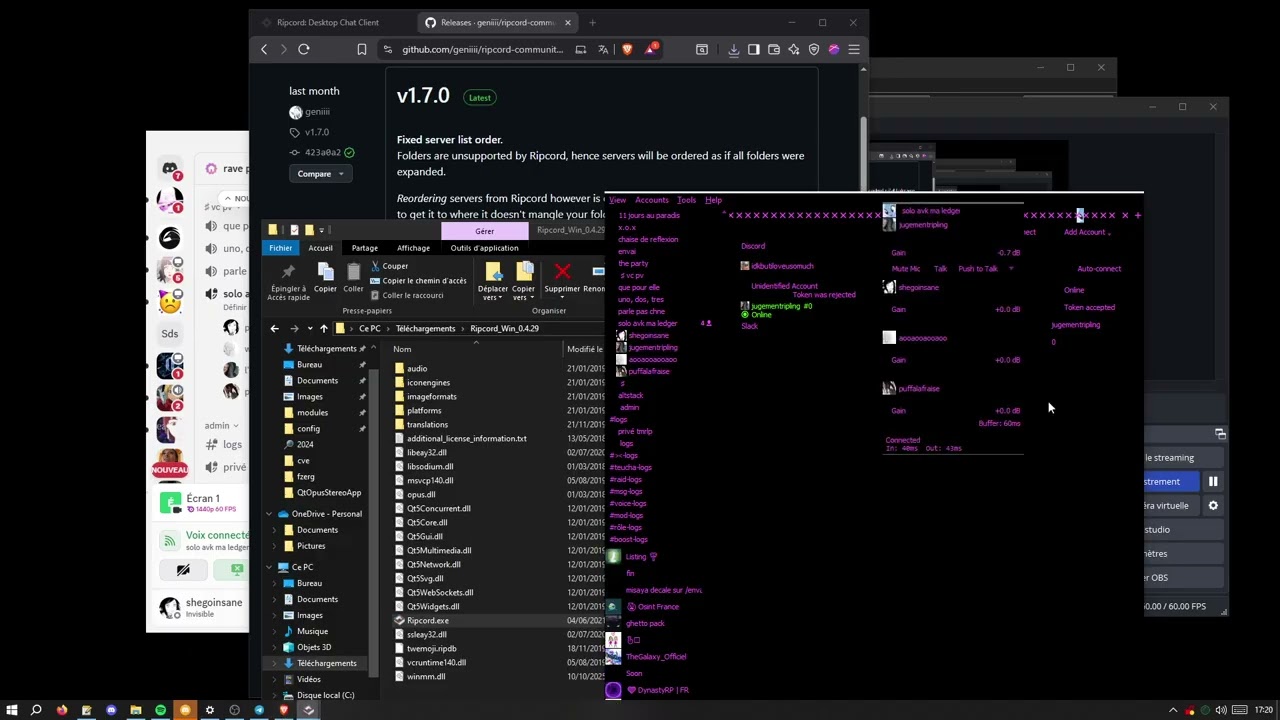This screenshot has width=1280, height=720.
Task: Click the browser address bar URL
Action: coord(483,49)
